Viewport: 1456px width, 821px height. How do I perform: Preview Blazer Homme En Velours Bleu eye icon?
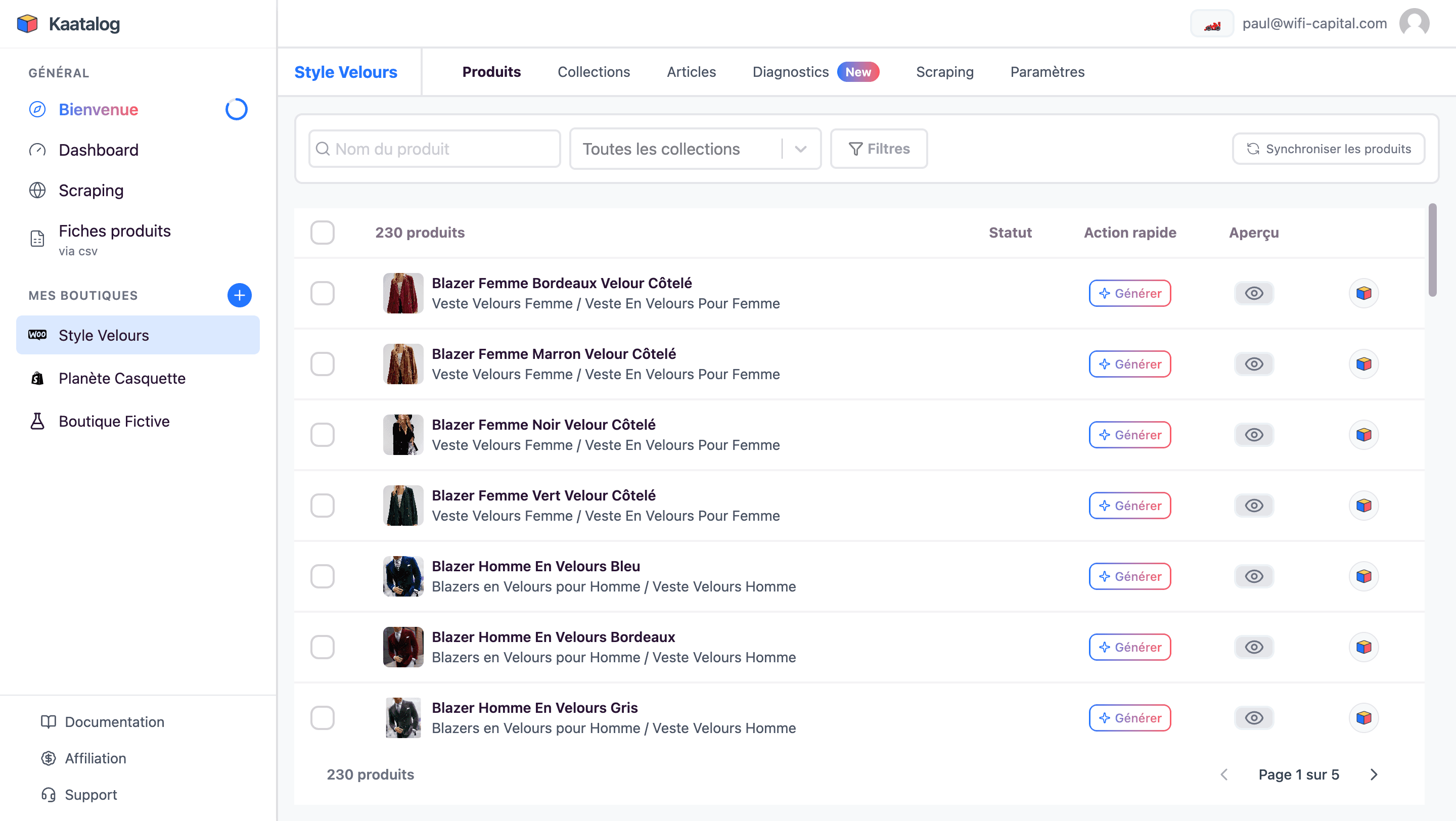1253,576
